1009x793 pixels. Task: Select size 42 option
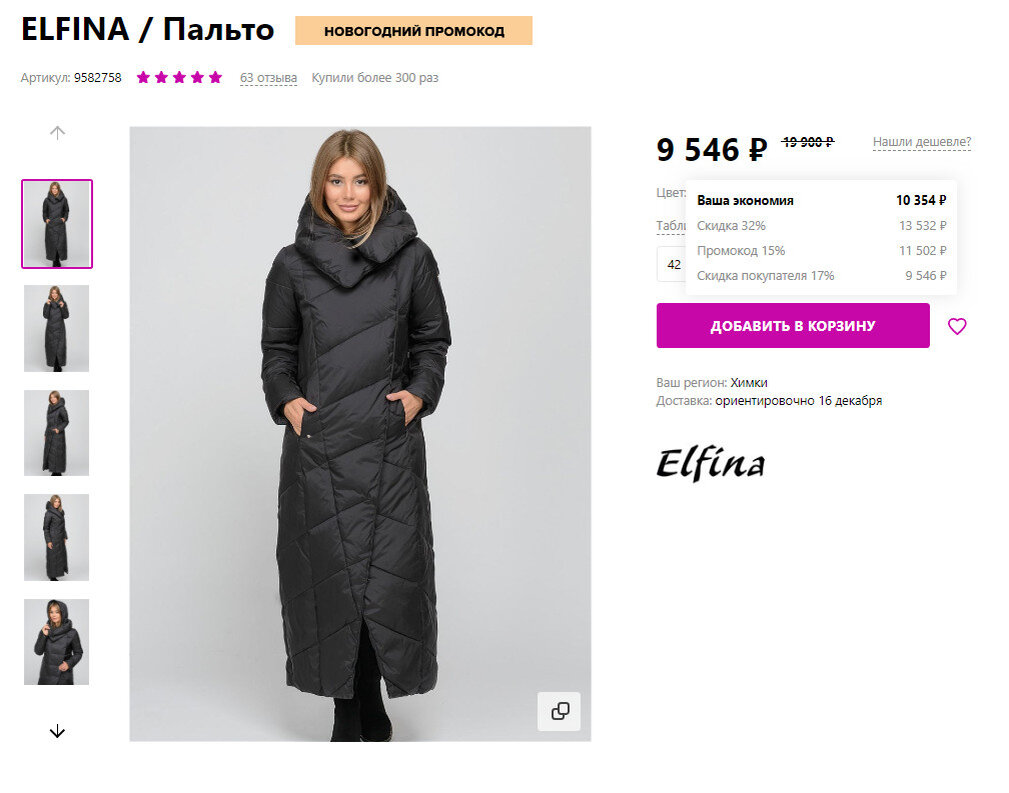(672, 265)
